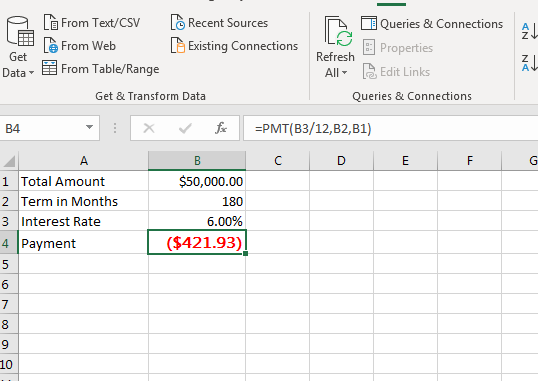This screenshot has width=538, height=381.
Task: Select the cell showing $50,000.00
Action: [x=197, y=181]
